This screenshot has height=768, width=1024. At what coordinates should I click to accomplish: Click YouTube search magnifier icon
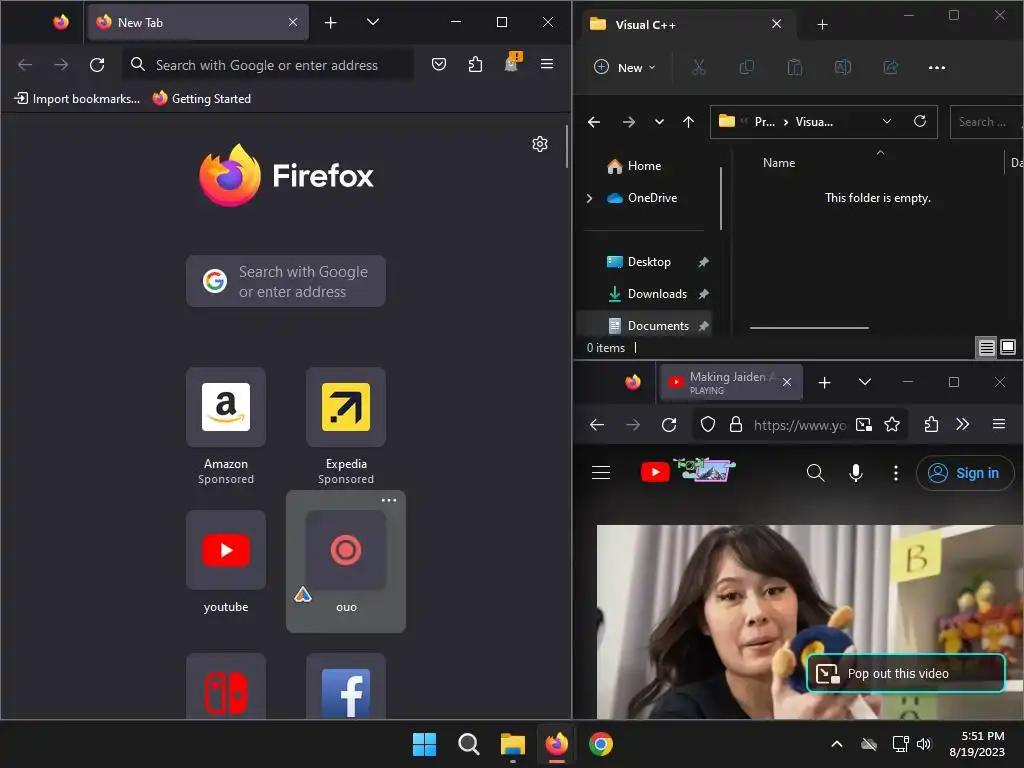(x=816, y=473)
